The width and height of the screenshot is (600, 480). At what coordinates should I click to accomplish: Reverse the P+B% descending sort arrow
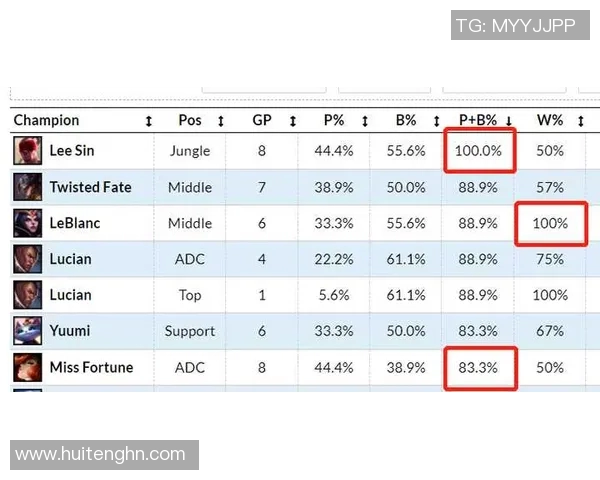(x=509, y=121)
